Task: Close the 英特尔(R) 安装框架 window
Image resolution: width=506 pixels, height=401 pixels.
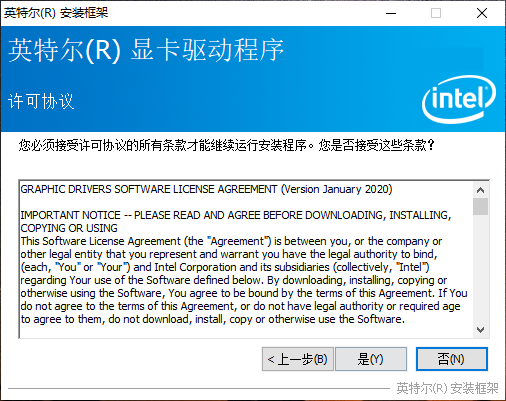Action: point(482,13)
